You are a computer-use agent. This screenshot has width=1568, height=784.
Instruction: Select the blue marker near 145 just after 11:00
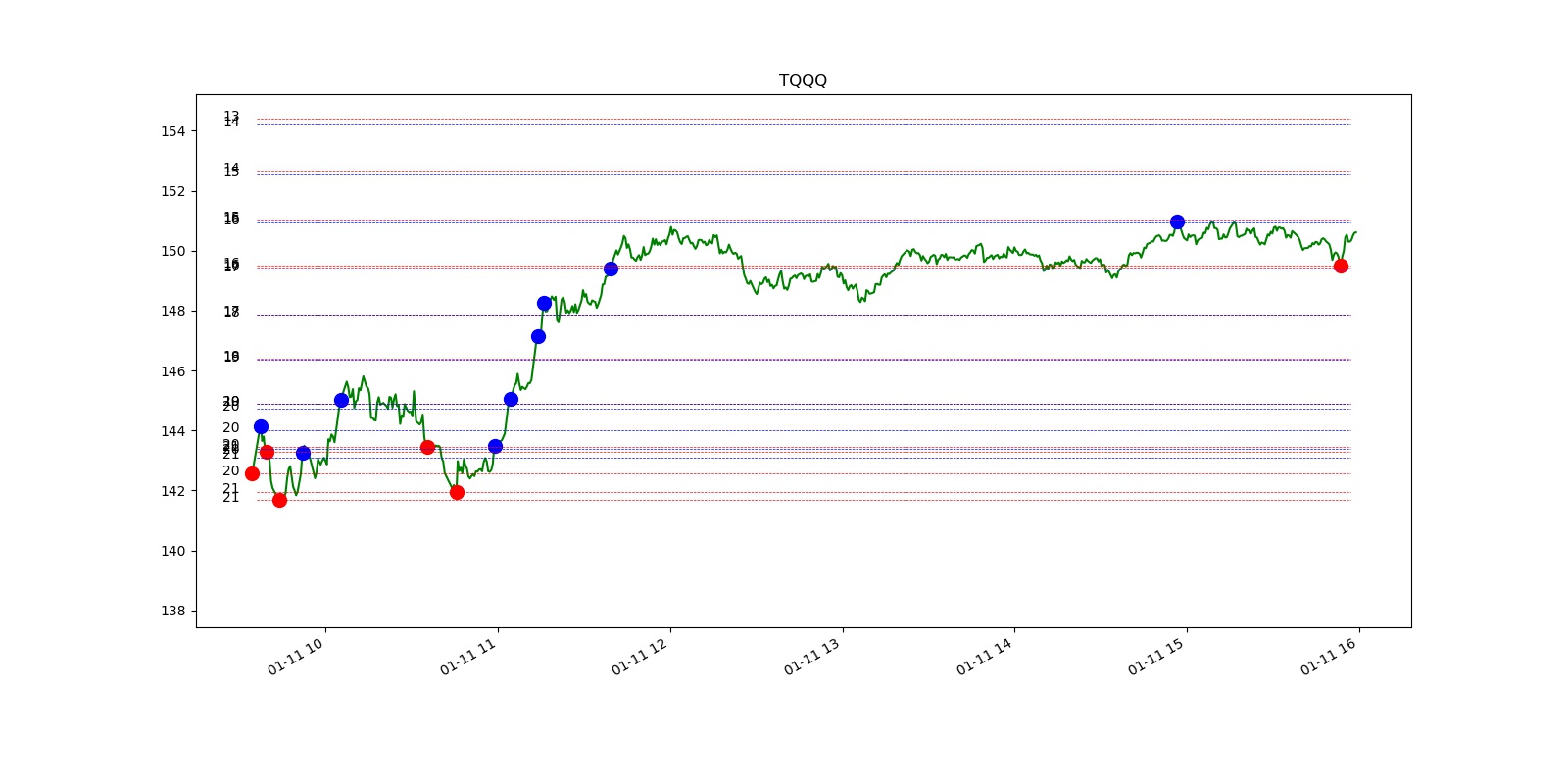coord(511,399)
